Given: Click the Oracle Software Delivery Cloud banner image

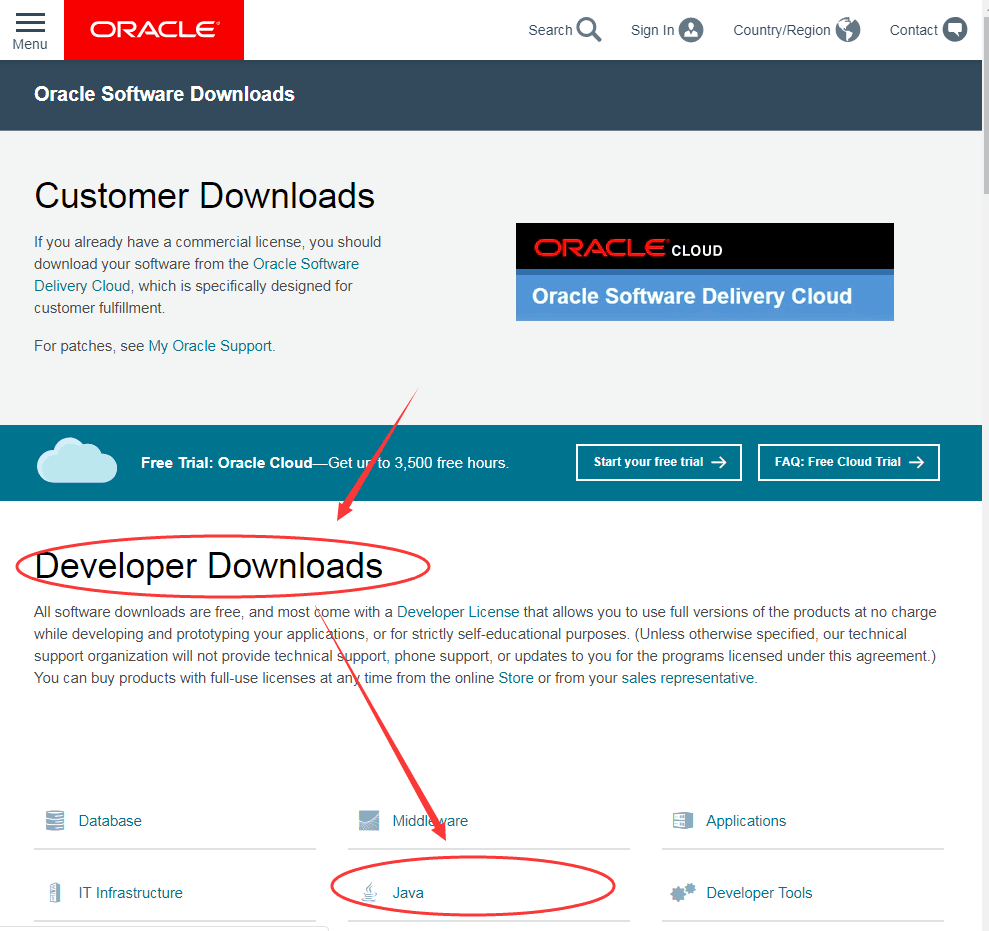Looking at the screenshot, I should coord(705,272).
